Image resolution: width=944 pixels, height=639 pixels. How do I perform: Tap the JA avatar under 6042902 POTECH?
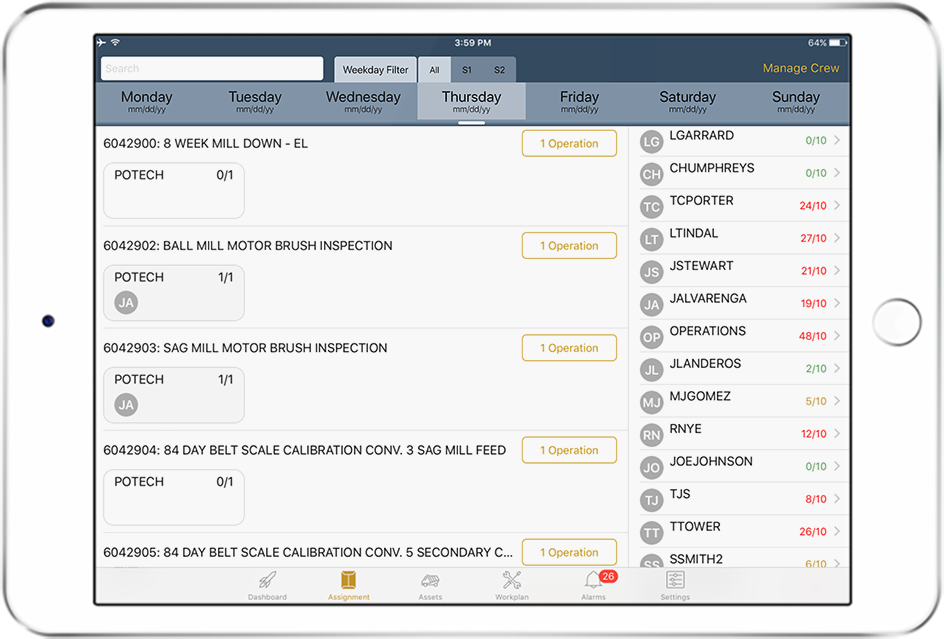point(126,303)
